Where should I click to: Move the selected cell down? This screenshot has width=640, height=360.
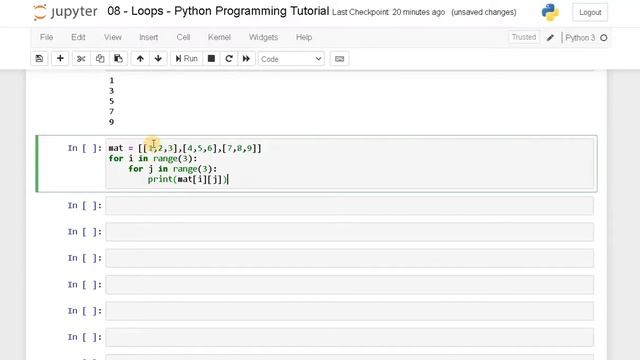(x=158, y=59)
